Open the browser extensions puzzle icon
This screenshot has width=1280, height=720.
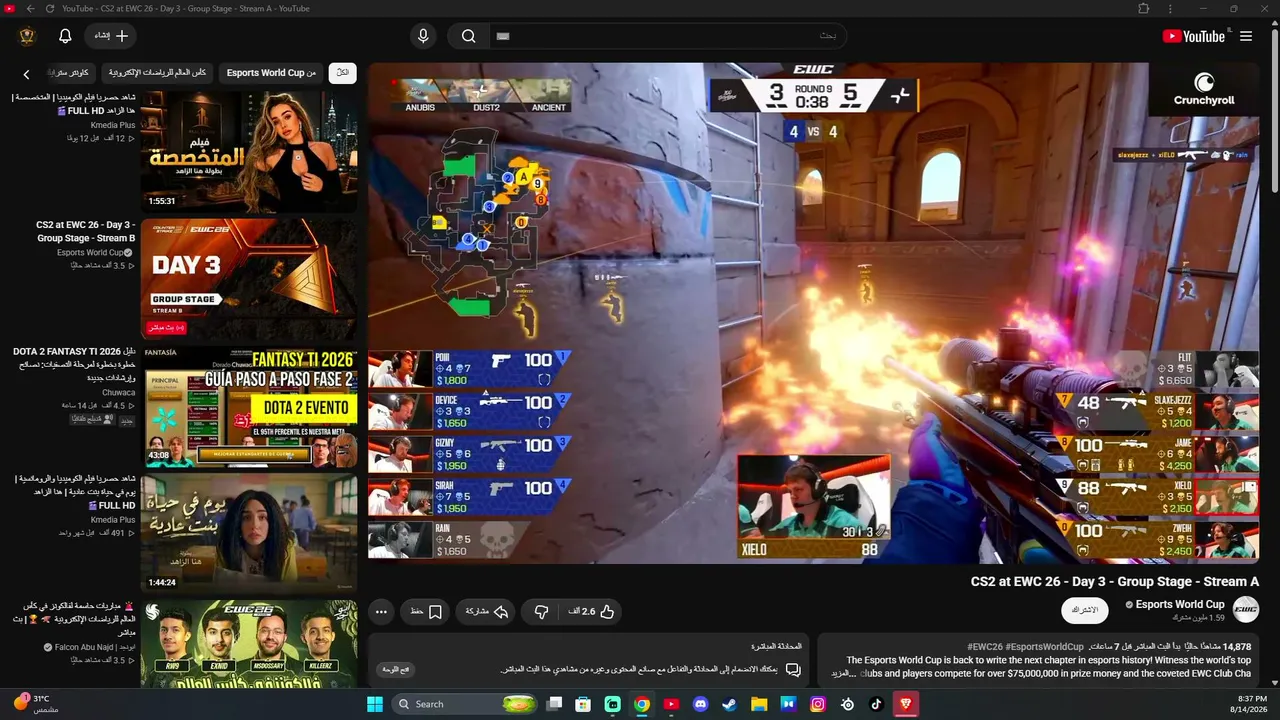(1144, 9)
